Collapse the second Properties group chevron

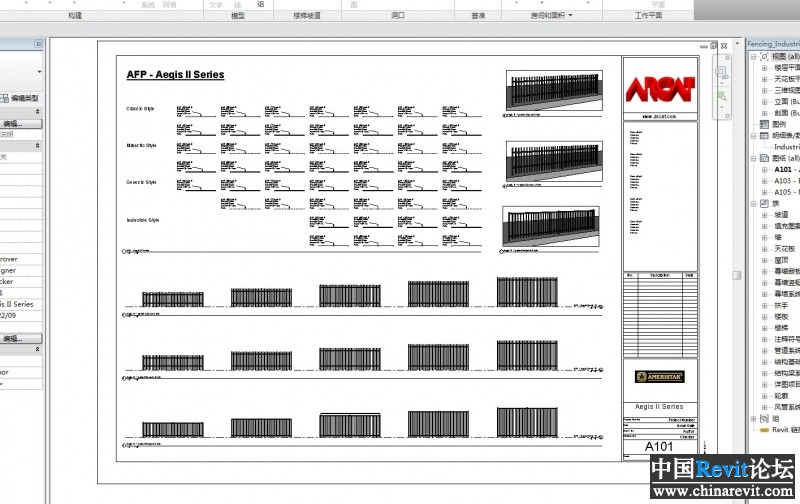[37, 145]
